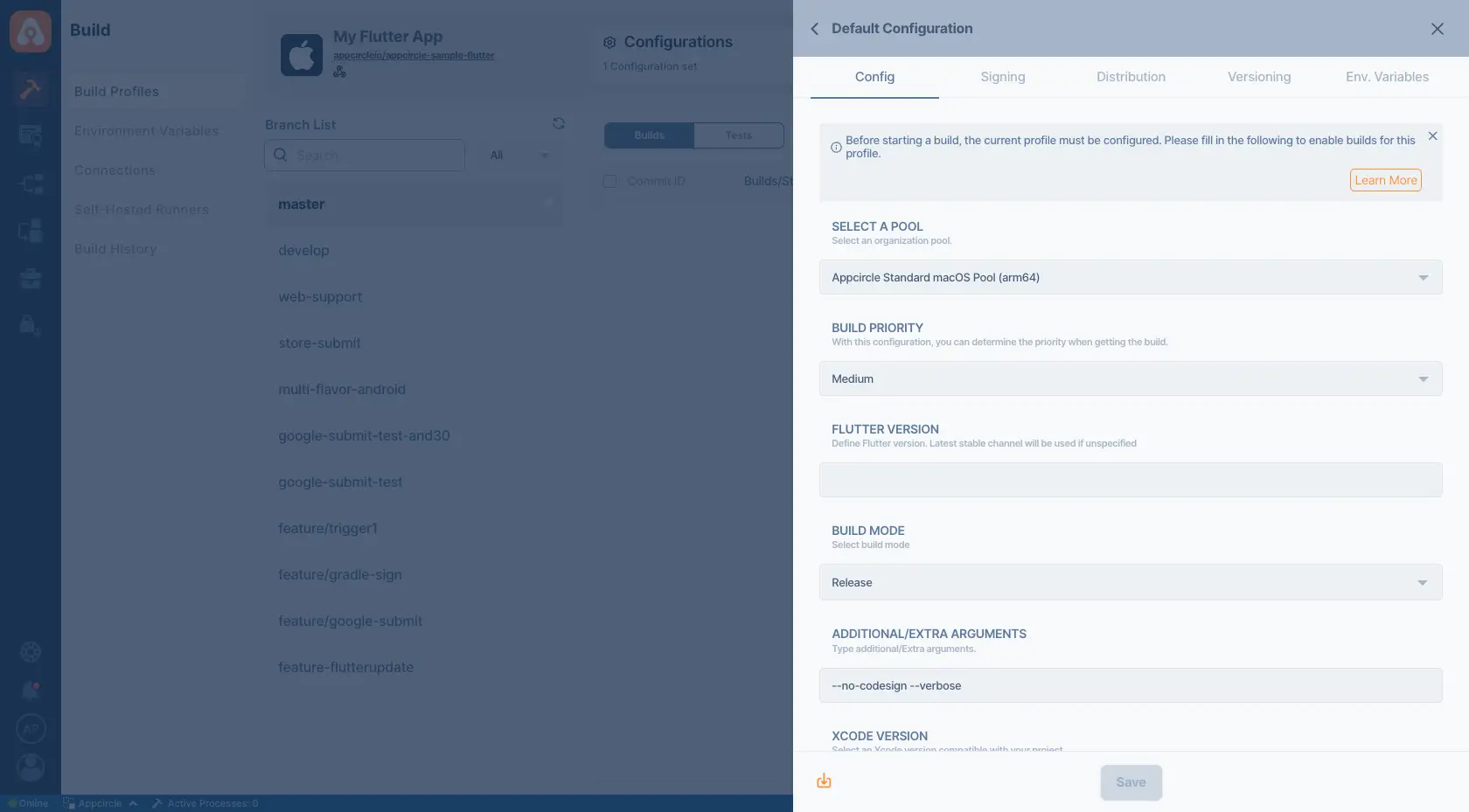1469x812 pixels.
Task: Click the My Flutter App title
Action: 387,37
